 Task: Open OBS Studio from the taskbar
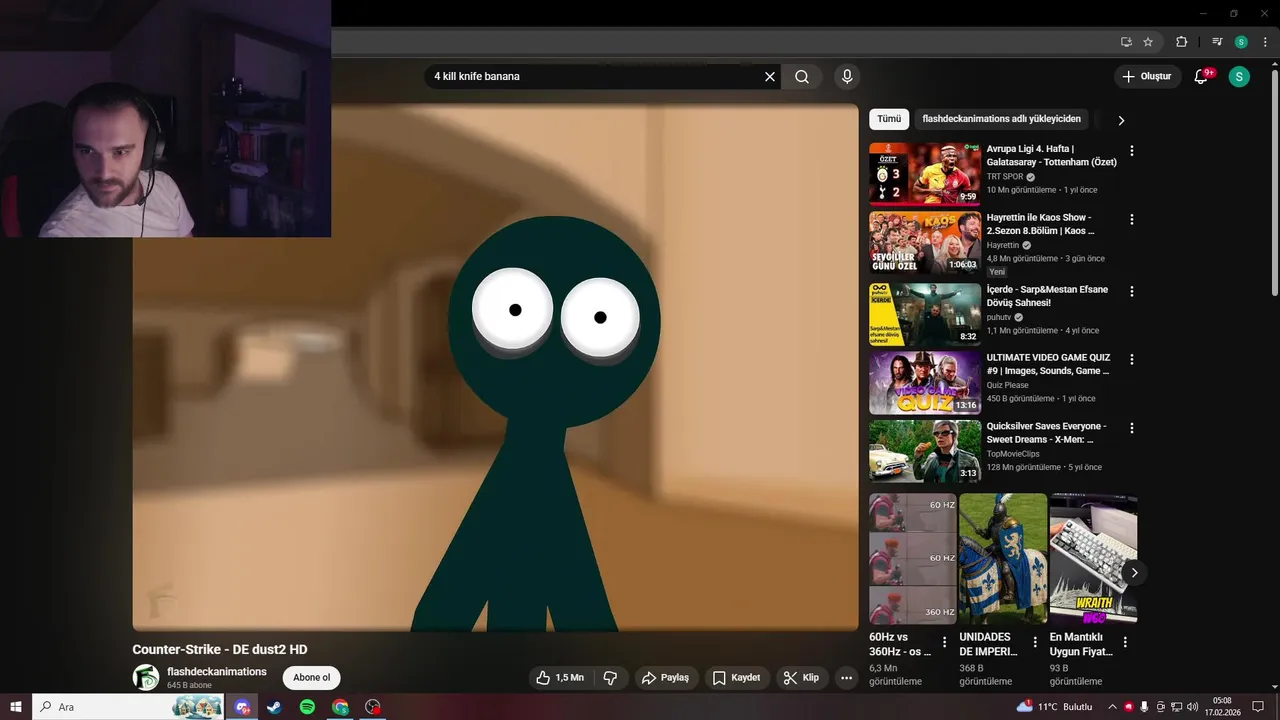tap(373, 707)
